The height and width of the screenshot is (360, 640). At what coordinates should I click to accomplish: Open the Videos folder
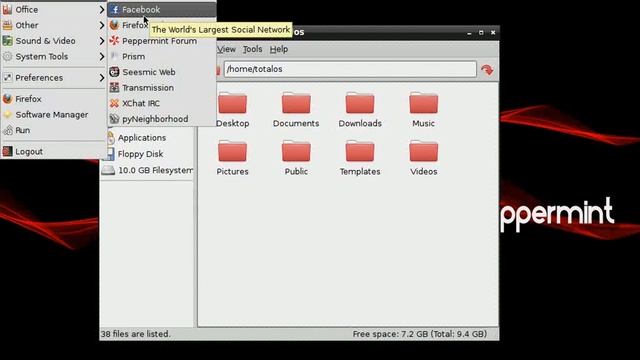423,158
